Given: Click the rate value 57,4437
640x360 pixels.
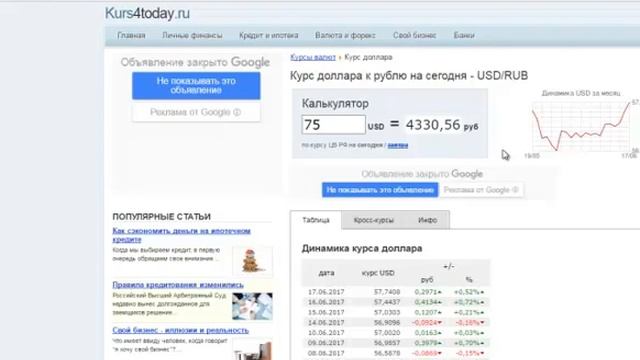Looking at the screenshot, I should (387, 302).
